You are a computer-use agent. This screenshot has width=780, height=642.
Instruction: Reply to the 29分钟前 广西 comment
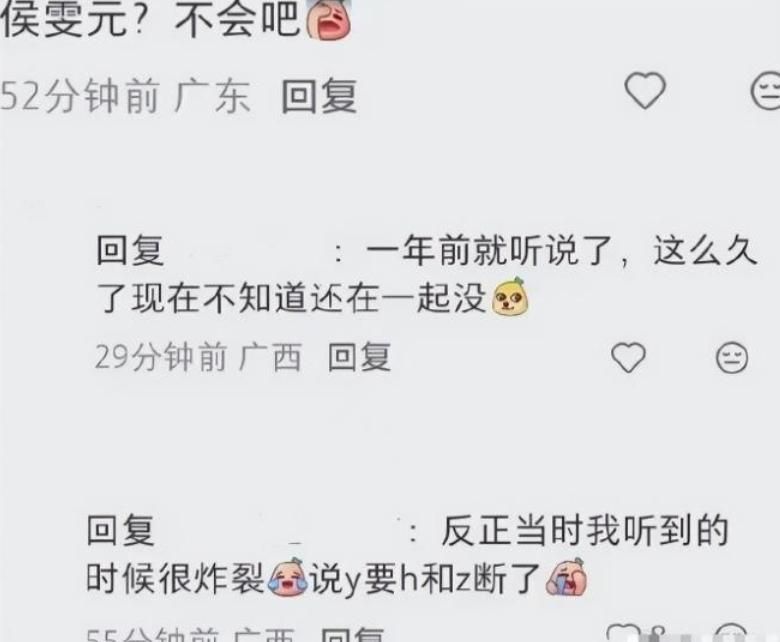point(359,357)
